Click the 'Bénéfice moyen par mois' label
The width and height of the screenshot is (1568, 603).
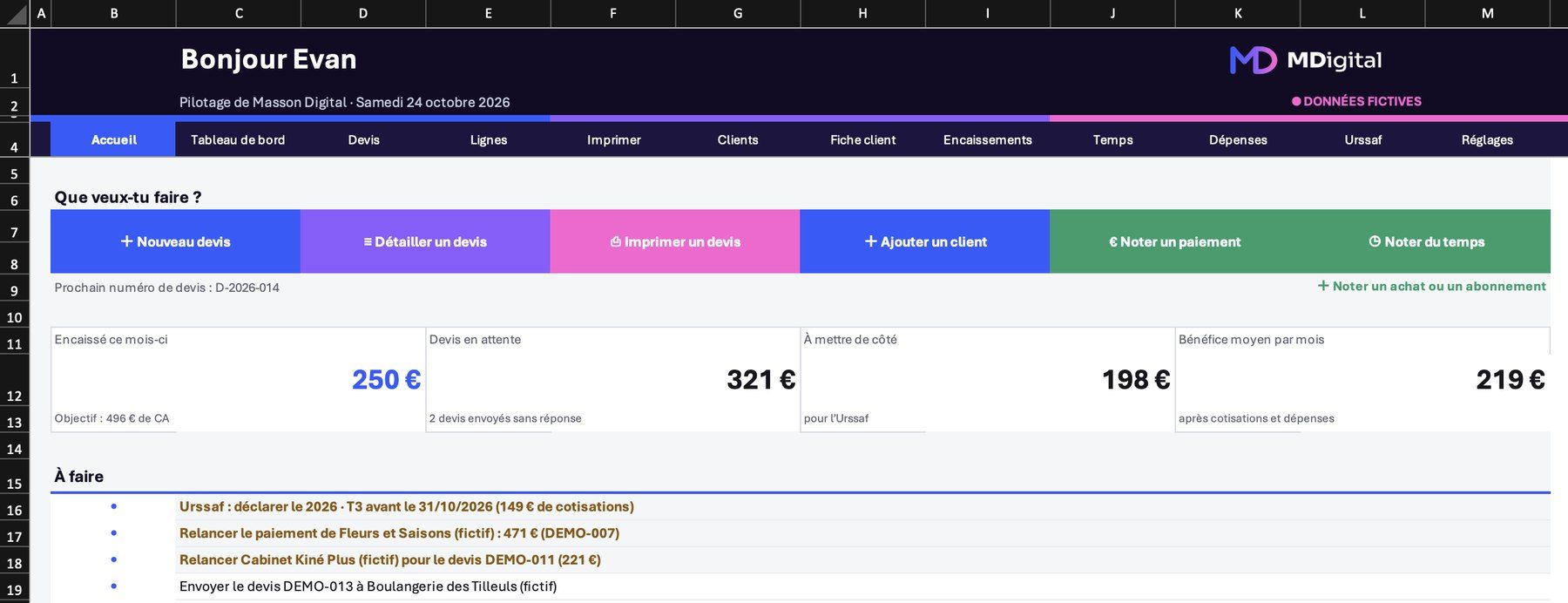[1251, 340]
